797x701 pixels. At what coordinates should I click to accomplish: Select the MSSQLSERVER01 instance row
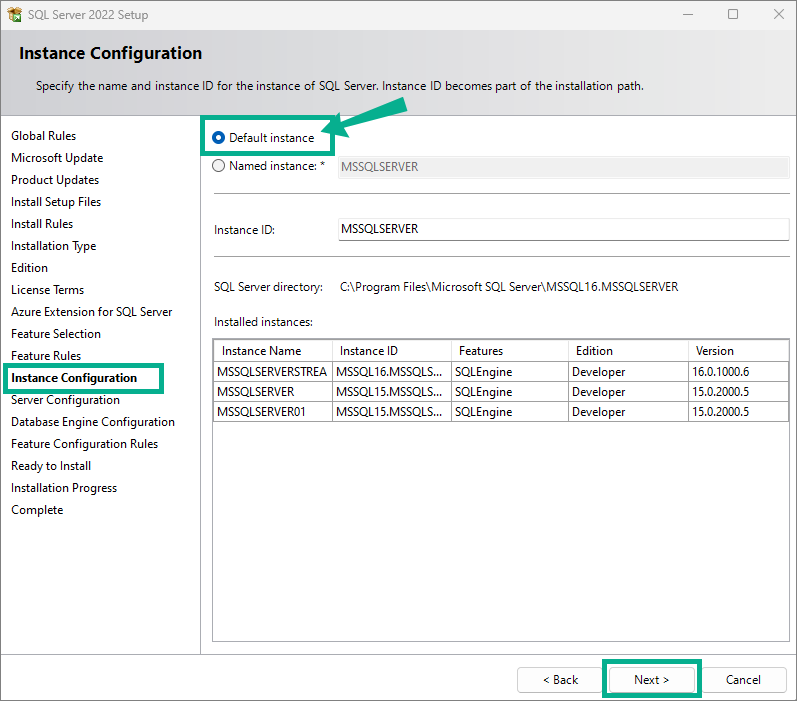tap(501, 412)
